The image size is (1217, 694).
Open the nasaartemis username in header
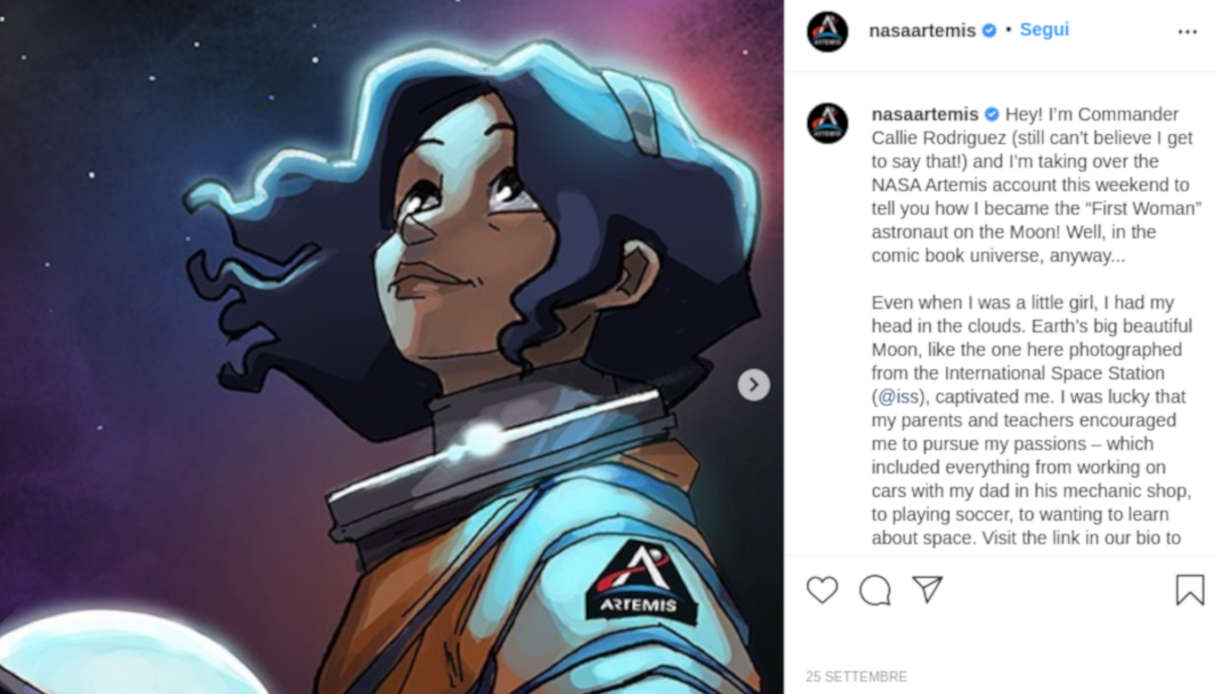coord(922,31)
